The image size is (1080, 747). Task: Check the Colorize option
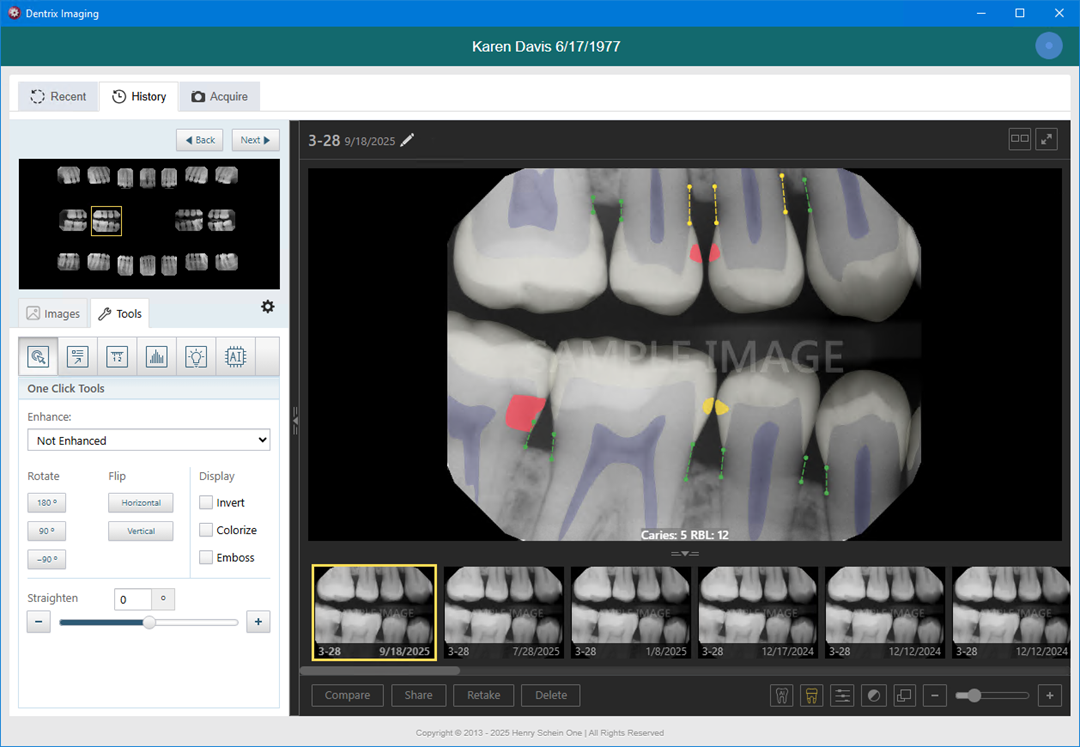pyautogui.click(x=206, y=530)
